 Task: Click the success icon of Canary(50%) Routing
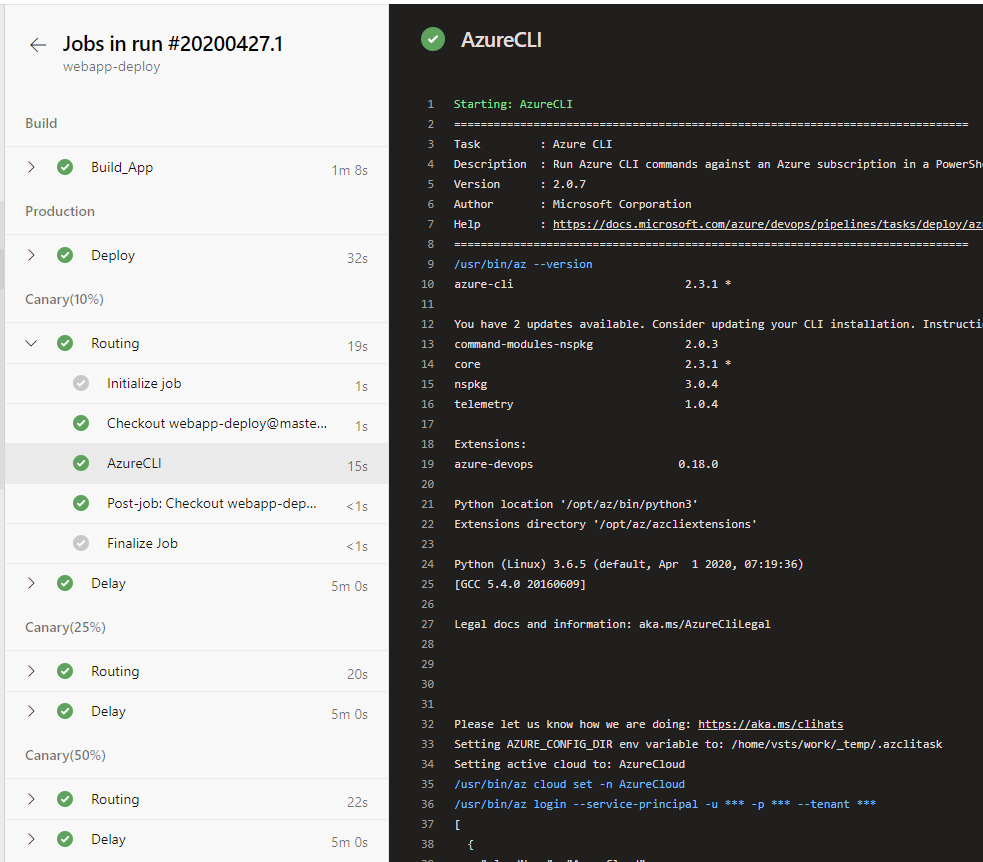coord(65,799)
